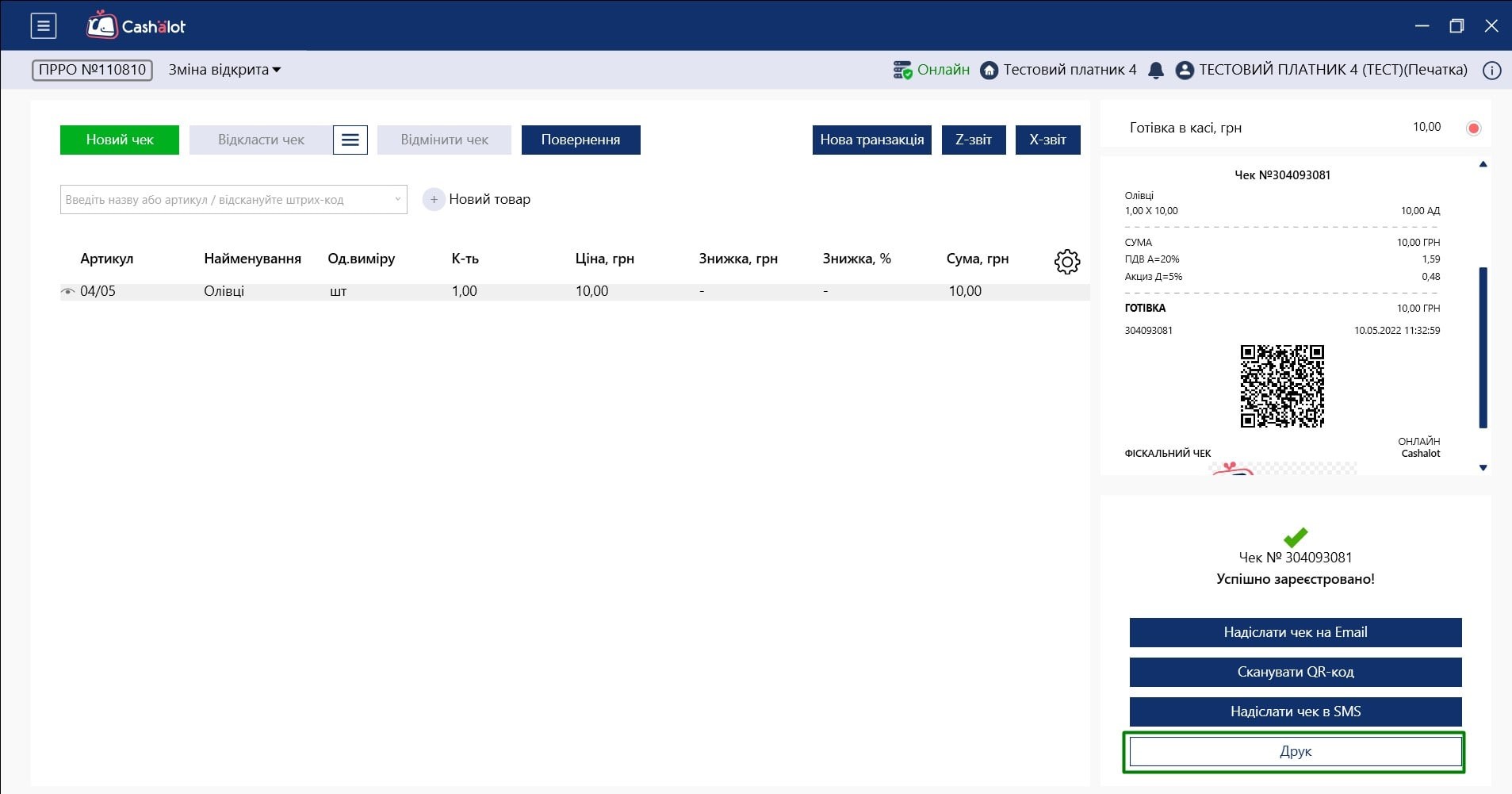Click the receipt preview scrollbar
Screen dimensions: 1512x794
1483,347
